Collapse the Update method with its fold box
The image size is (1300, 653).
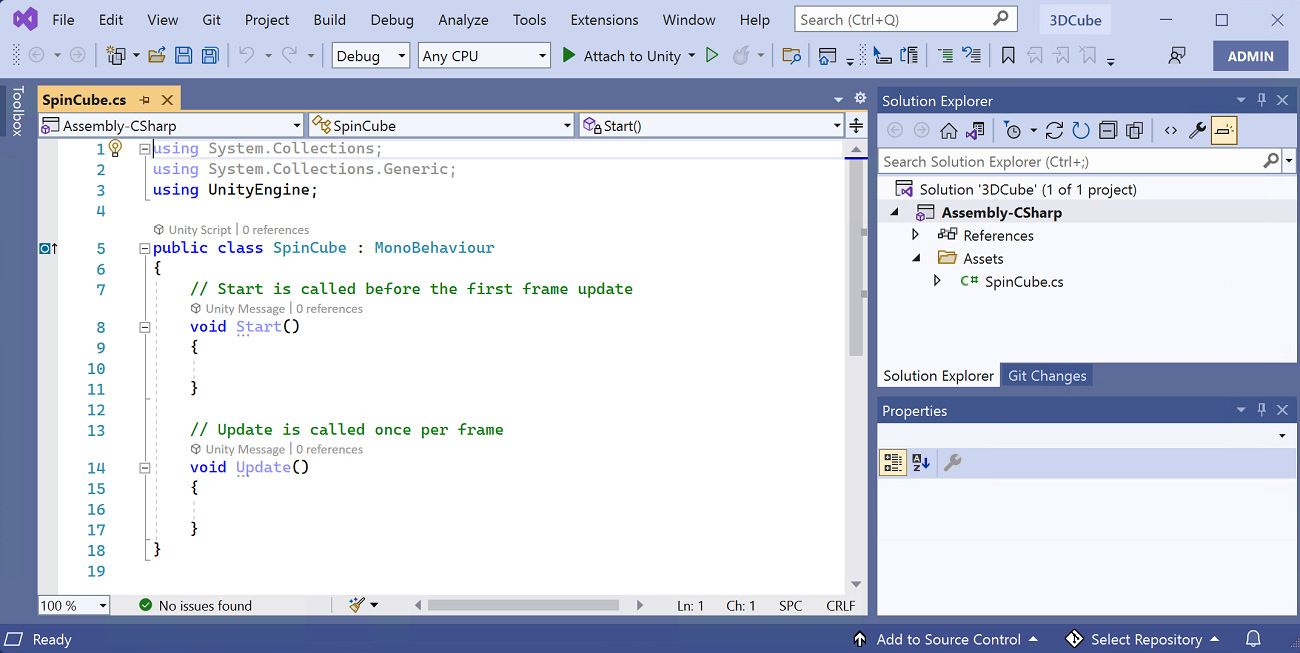[145, 466]
